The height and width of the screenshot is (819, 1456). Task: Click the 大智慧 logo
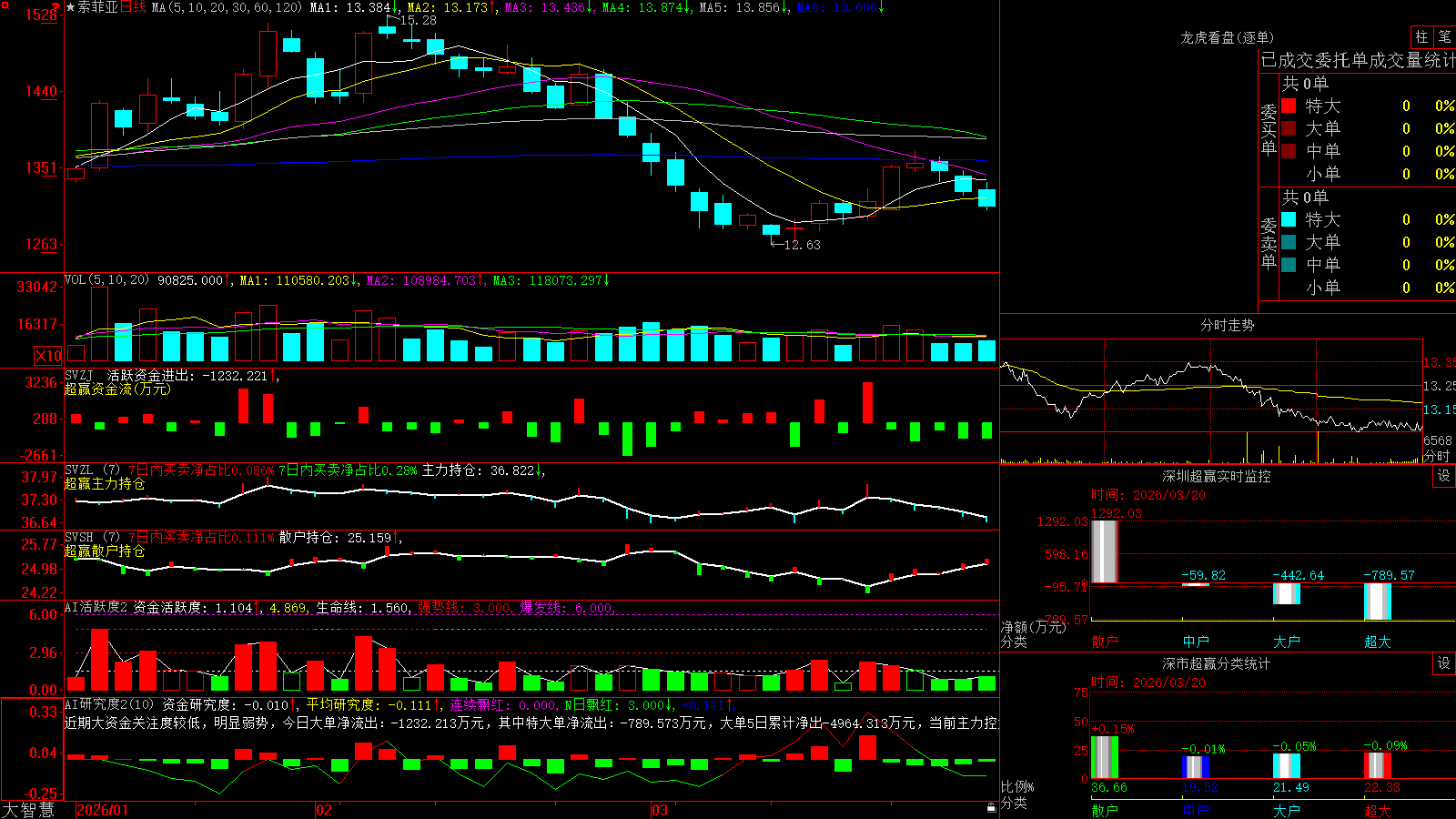tap(28, 810)
